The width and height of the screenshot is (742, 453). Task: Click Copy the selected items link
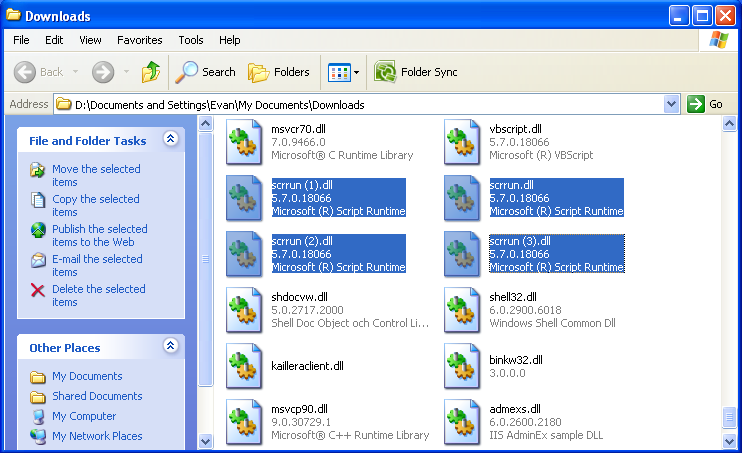[x=96, y=205]
